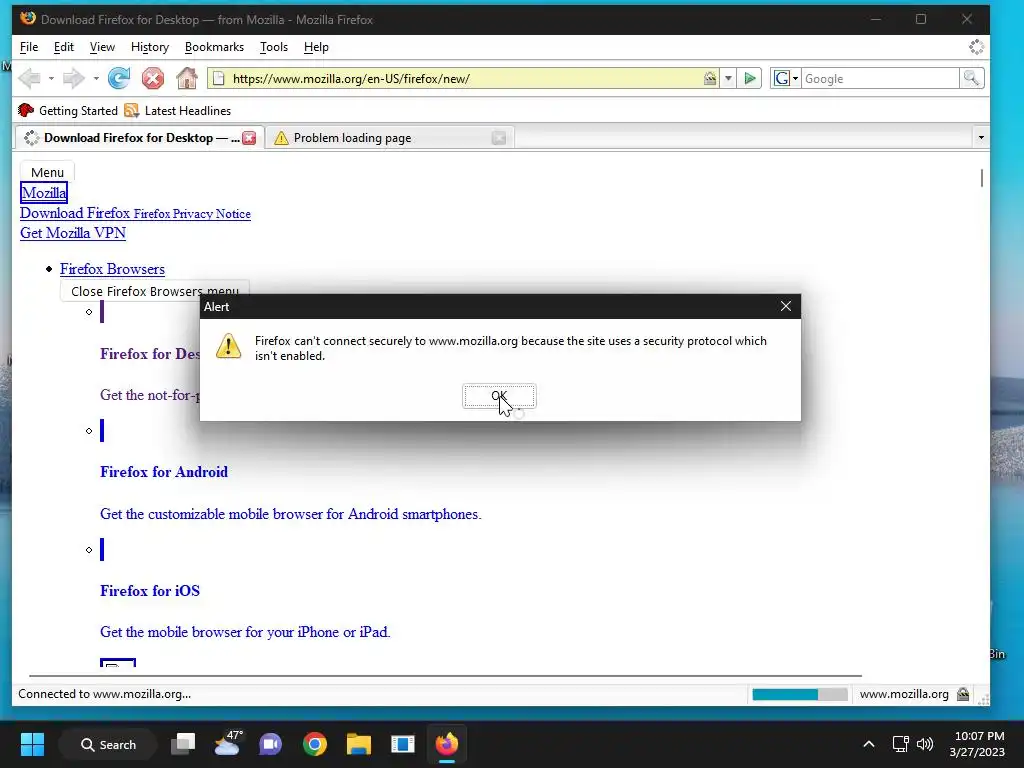Open the Firefox for Android heading link
1024x768 pixels.
[164, 472]
